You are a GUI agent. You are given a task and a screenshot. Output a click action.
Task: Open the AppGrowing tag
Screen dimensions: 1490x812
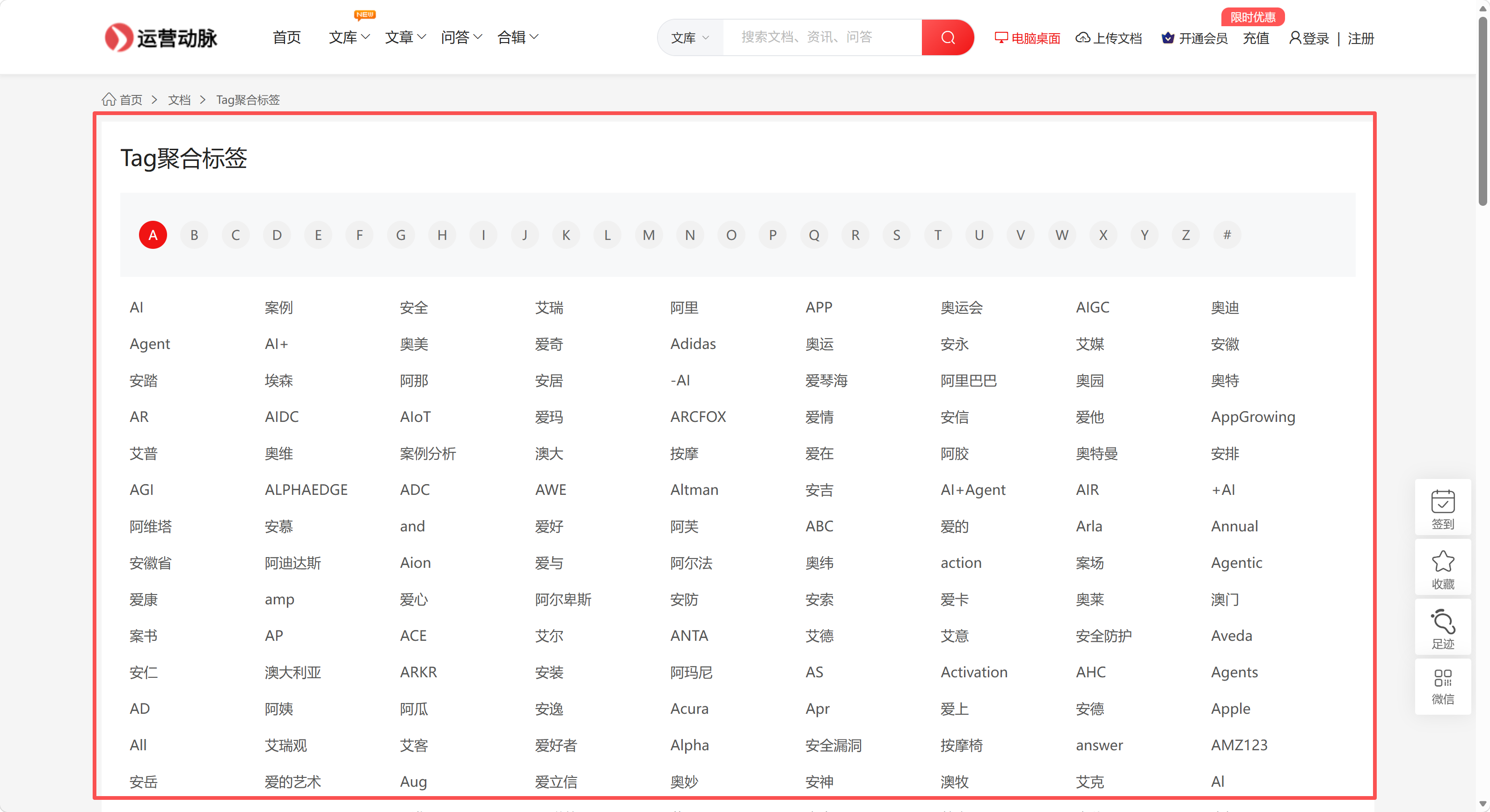[1253, 417]
